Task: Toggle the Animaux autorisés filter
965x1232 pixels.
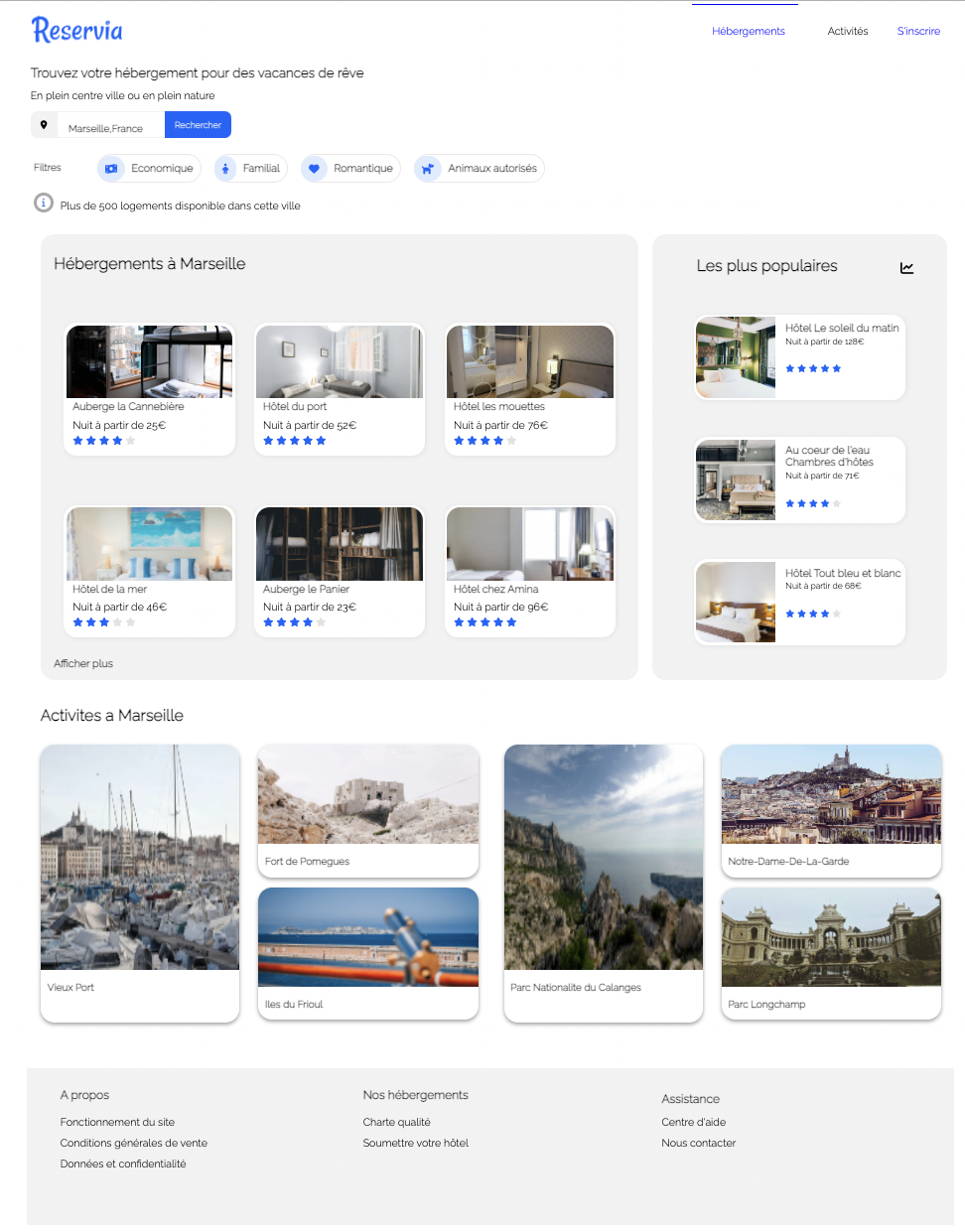Action: point(479,169)
